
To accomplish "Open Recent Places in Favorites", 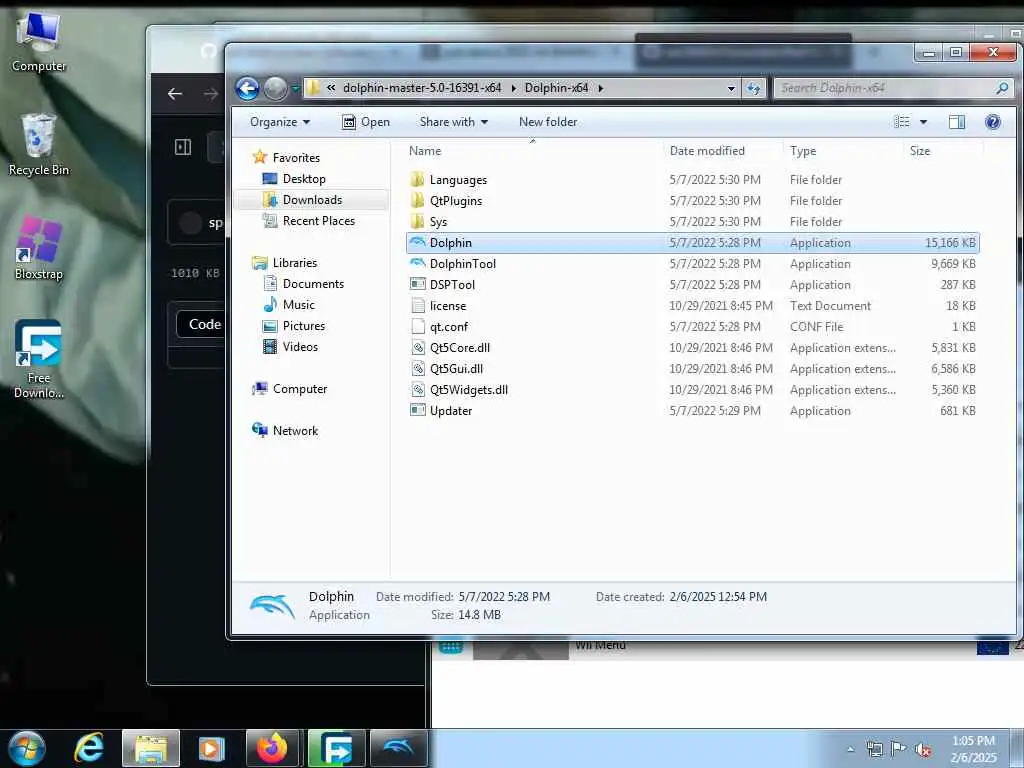I will [319, 221].
